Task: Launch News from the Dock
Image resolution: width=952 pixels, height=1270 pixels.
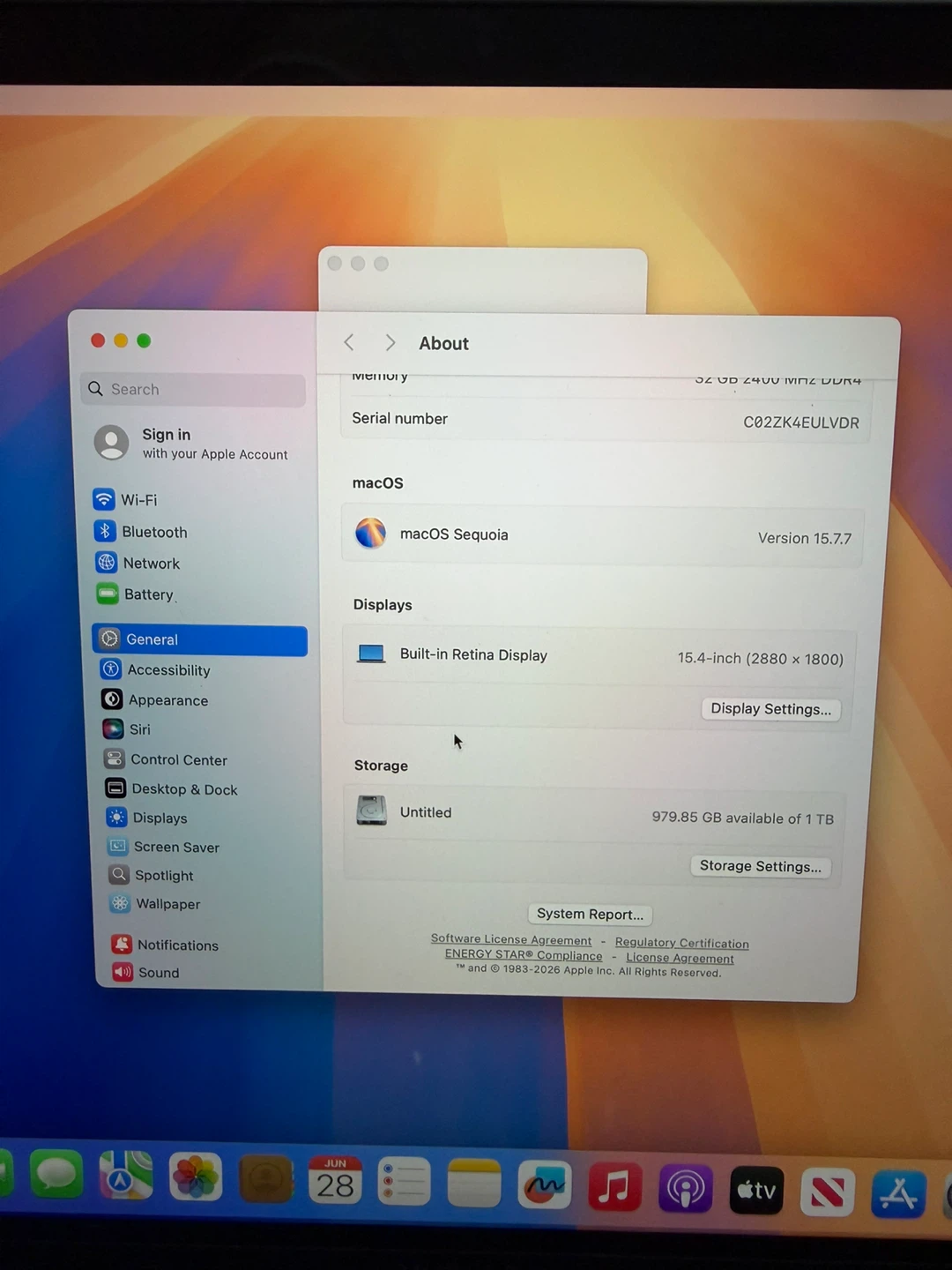Action: [x=827, y=1192]
